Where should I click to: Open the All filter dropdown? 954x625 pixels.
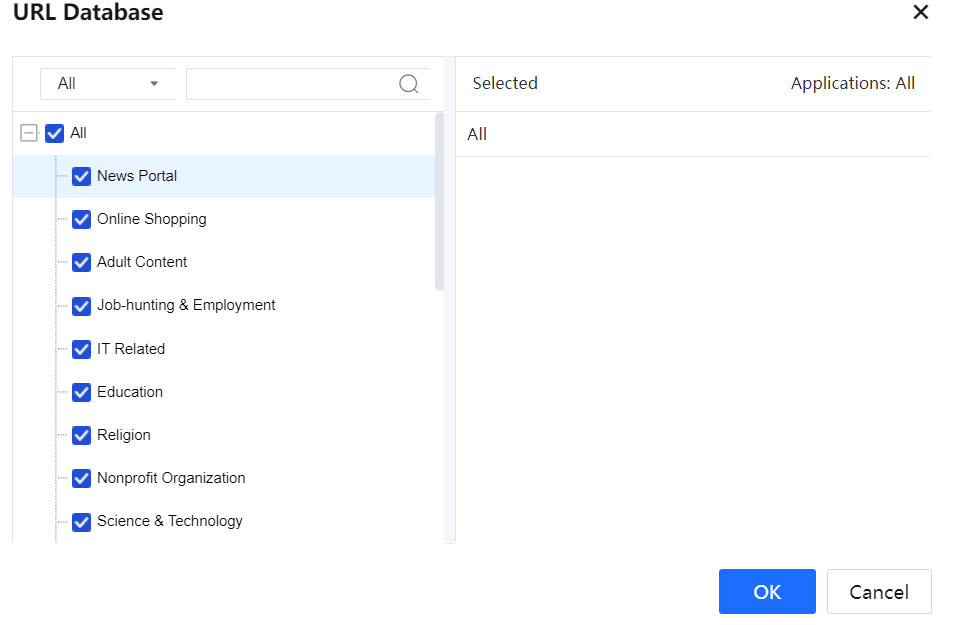pos(107,84)
